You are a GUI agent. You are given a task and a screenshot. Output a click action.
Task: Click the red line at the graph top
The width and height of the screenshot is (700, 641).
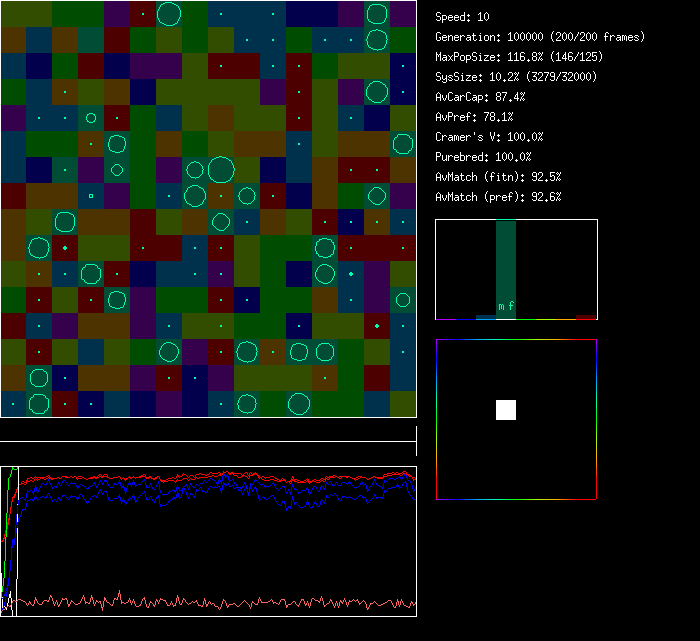point(200,476)
